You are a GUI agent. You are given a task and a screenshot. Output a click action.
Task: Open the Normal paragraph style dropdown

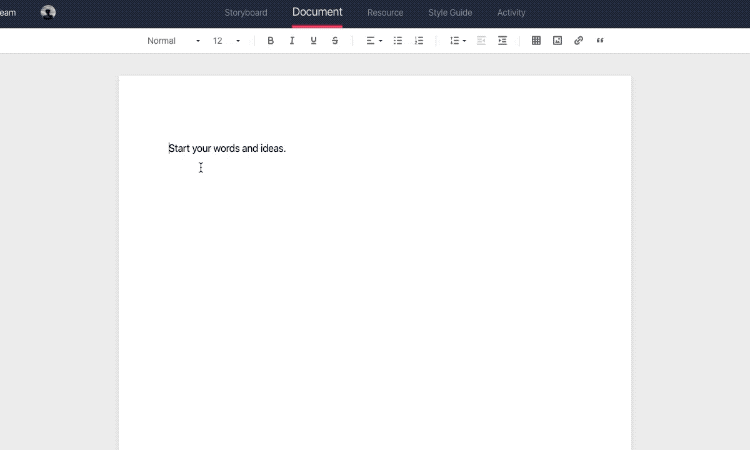173,41
